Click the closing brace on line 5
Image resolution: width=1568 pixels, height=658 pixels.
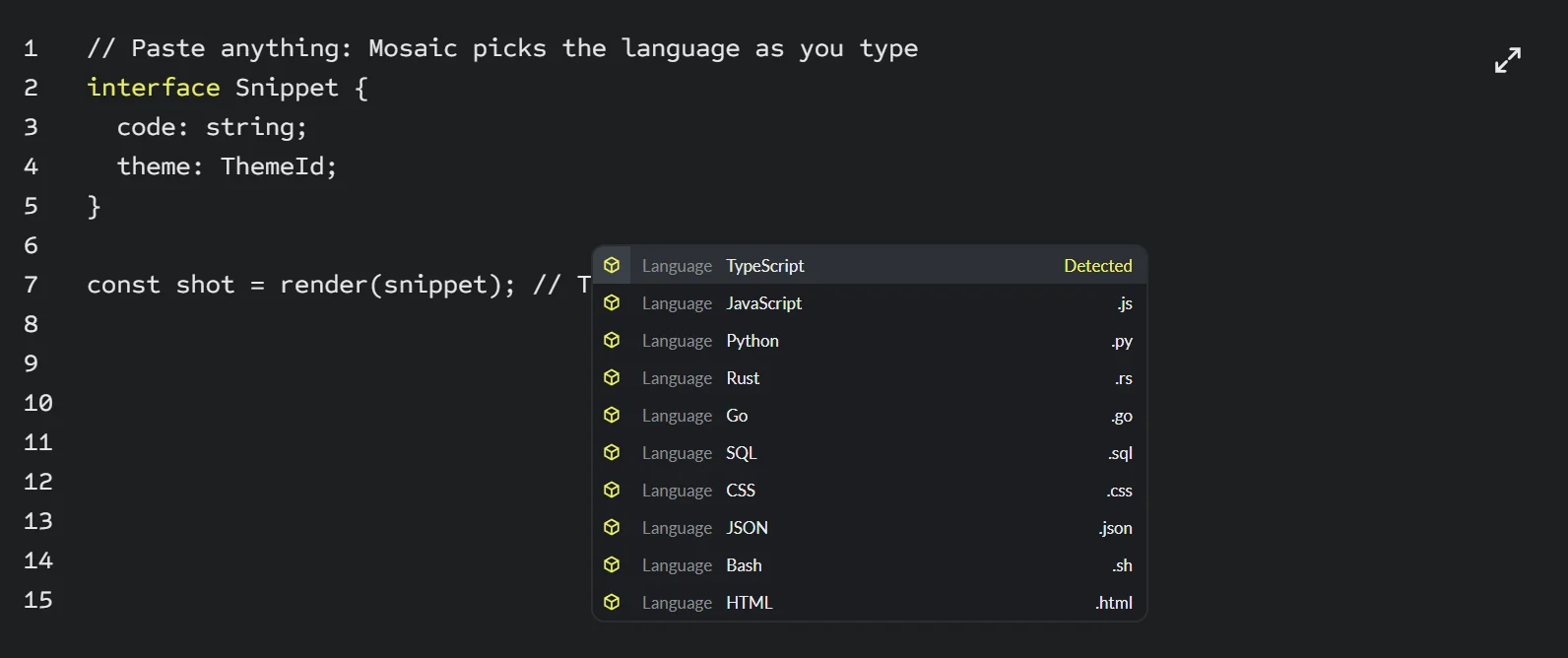click(95, 206)
